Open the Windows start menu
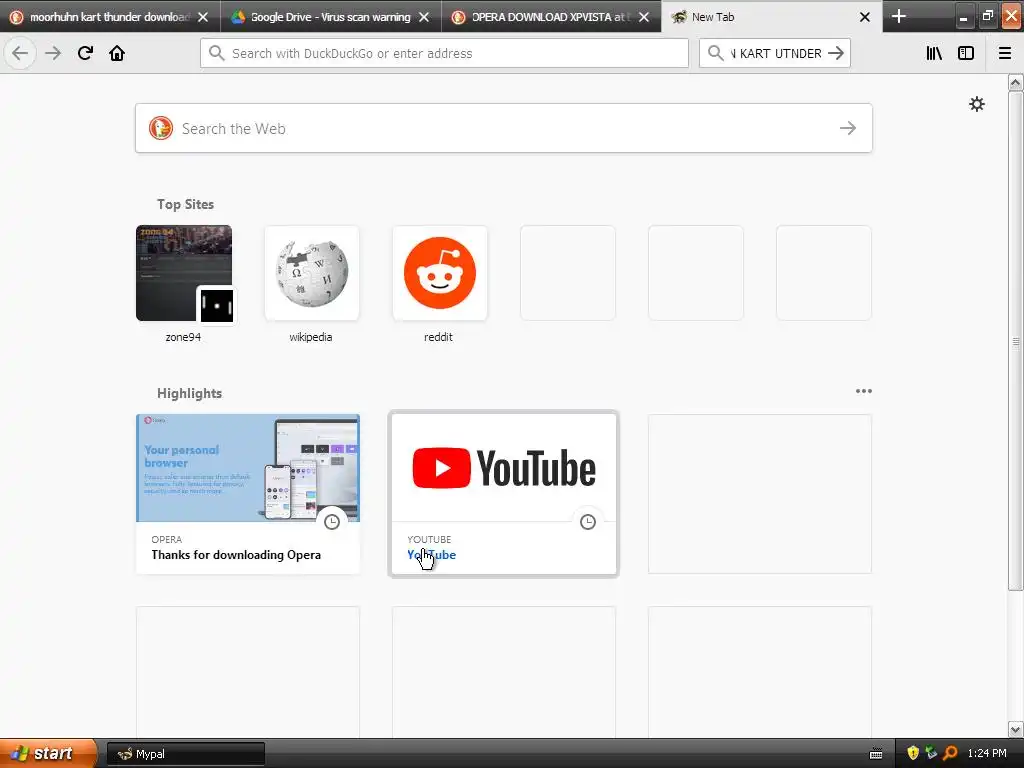1024x768 pixels. [x=47, y=753]
